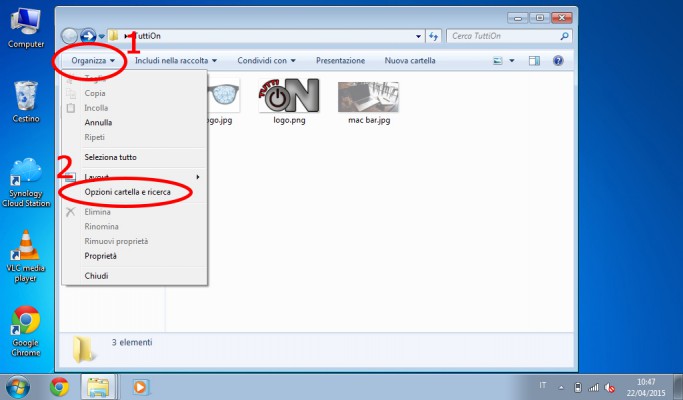Click the Help question mark icon
This screenshot has width=683, height=400.
558,61
